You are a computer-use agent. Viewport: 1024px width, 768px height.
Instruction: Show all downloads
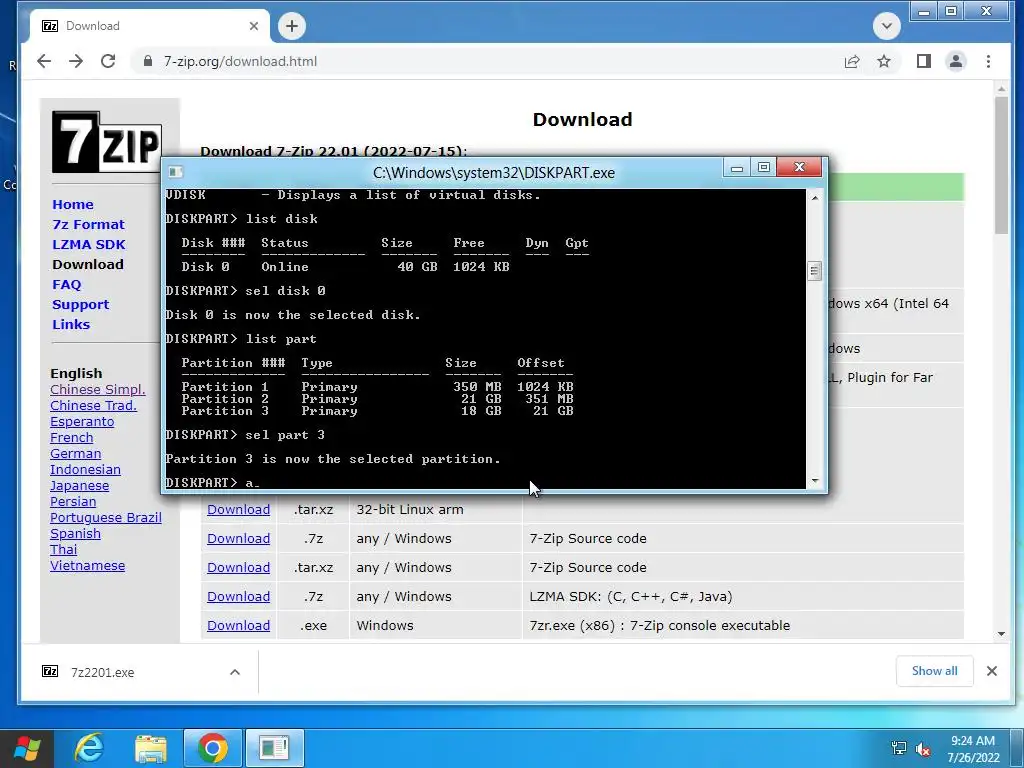(935, 671)
